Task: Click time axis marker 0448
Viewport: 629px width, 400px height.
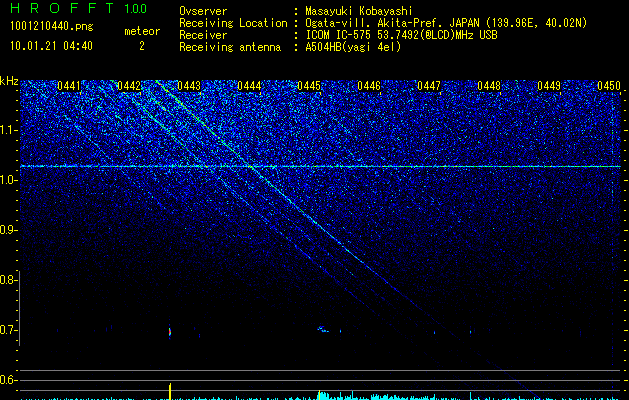Action: click(489, 86)
